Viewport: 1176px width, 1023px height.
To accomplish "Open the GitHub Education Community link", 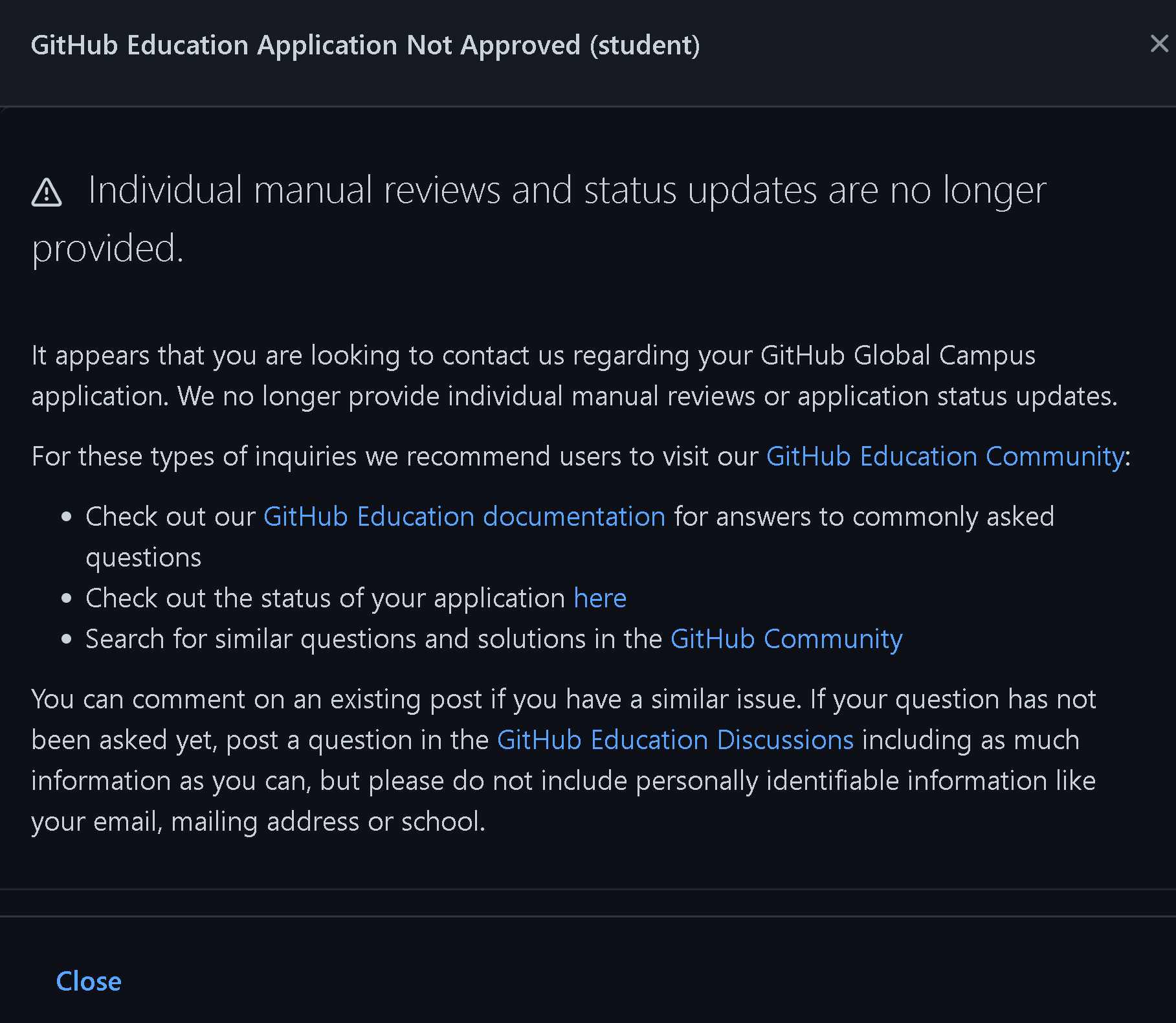I will pos(946,456).
